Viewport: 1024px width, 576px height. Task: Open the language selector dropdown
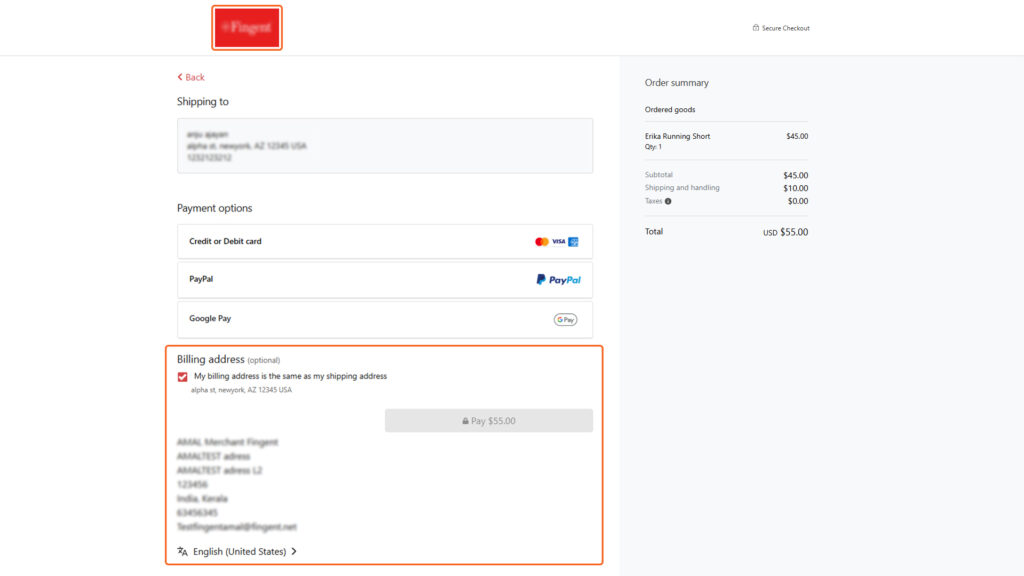pyautogui.click(x=238, y=551)
